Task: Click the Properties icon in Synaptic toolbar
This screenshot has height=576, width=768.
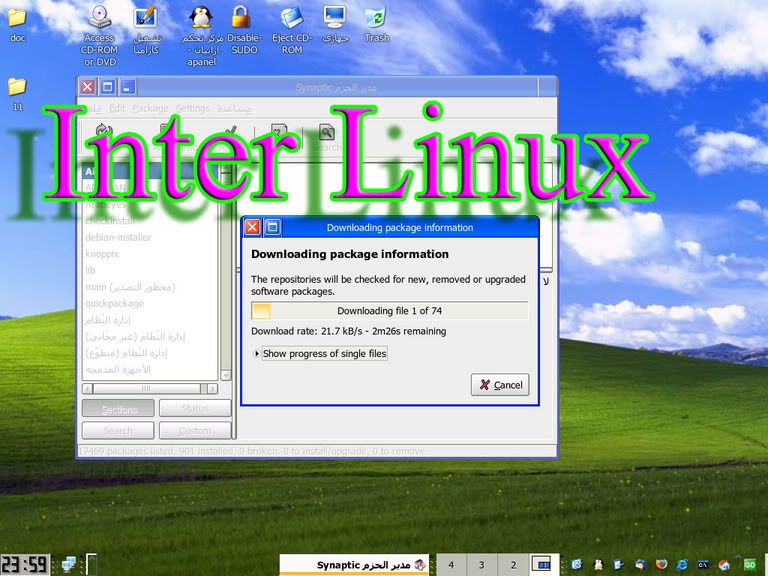Action: pyautogui.click(x=279, y=132)
